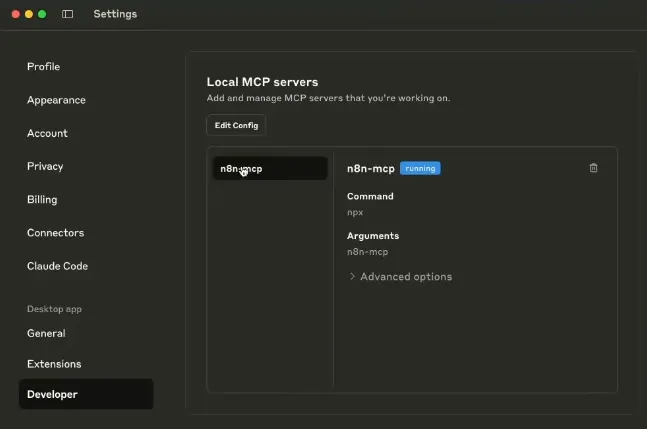
Task: Open the Profile settings section
Action: [44, 66]
